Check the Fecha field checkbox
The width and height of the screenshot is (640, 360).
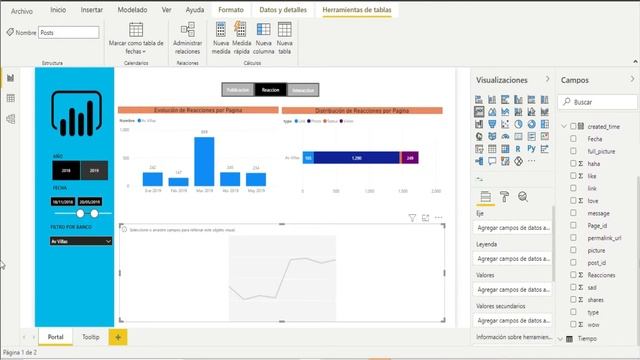click(x=573, y=139)
